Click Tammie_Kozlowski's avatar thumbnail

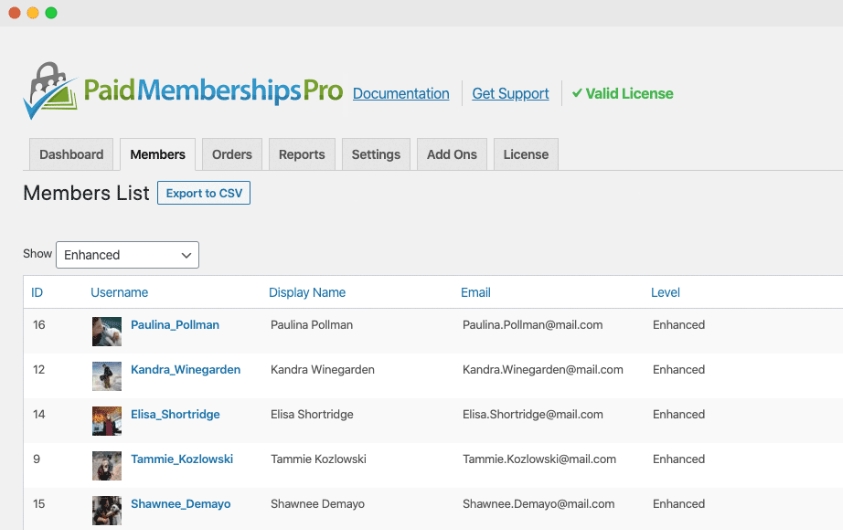106,465
